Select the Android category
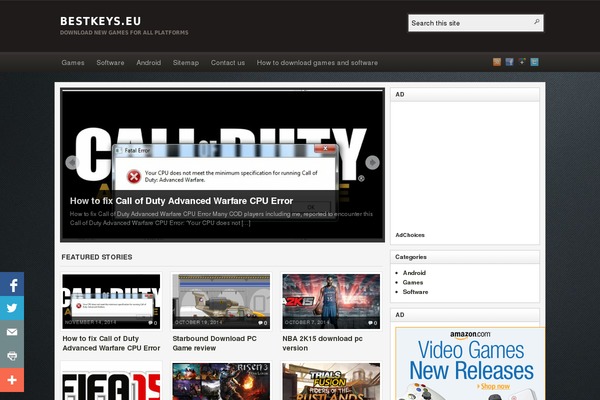This screenshot has width=600, height=400. click(x=414, y=273)
